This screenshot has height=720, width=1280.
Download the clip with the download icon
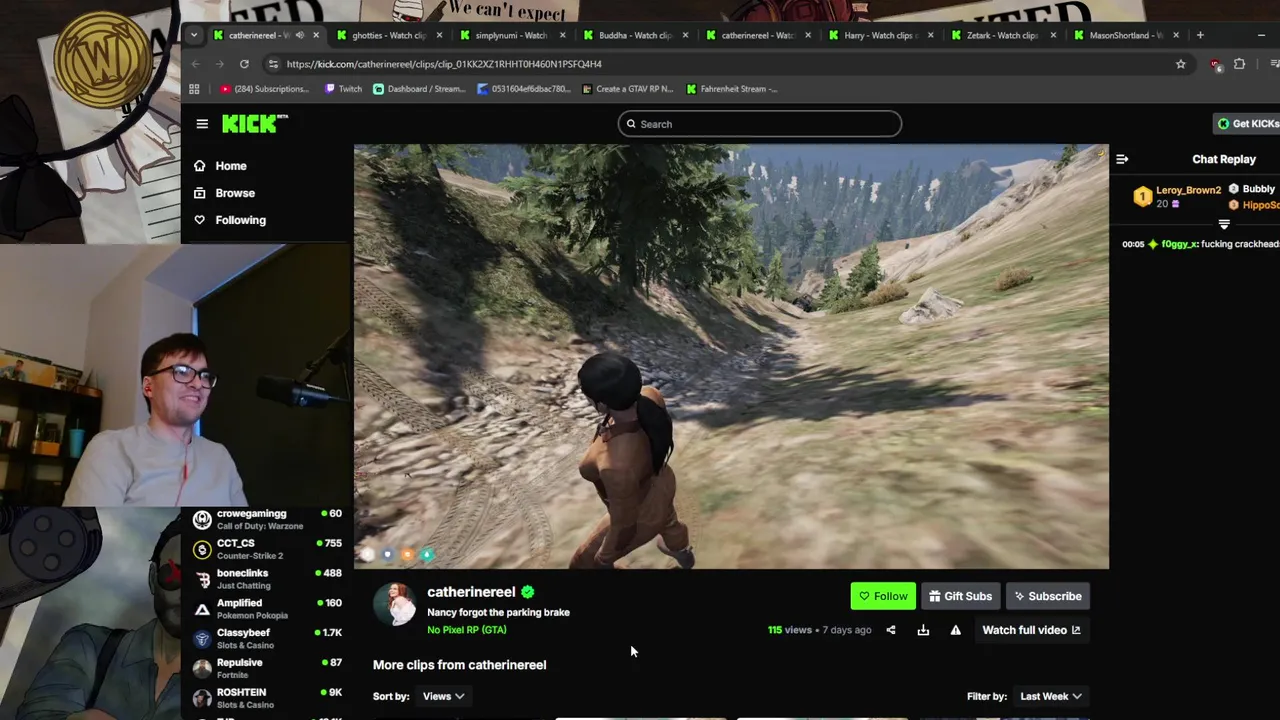click(923, 630)
